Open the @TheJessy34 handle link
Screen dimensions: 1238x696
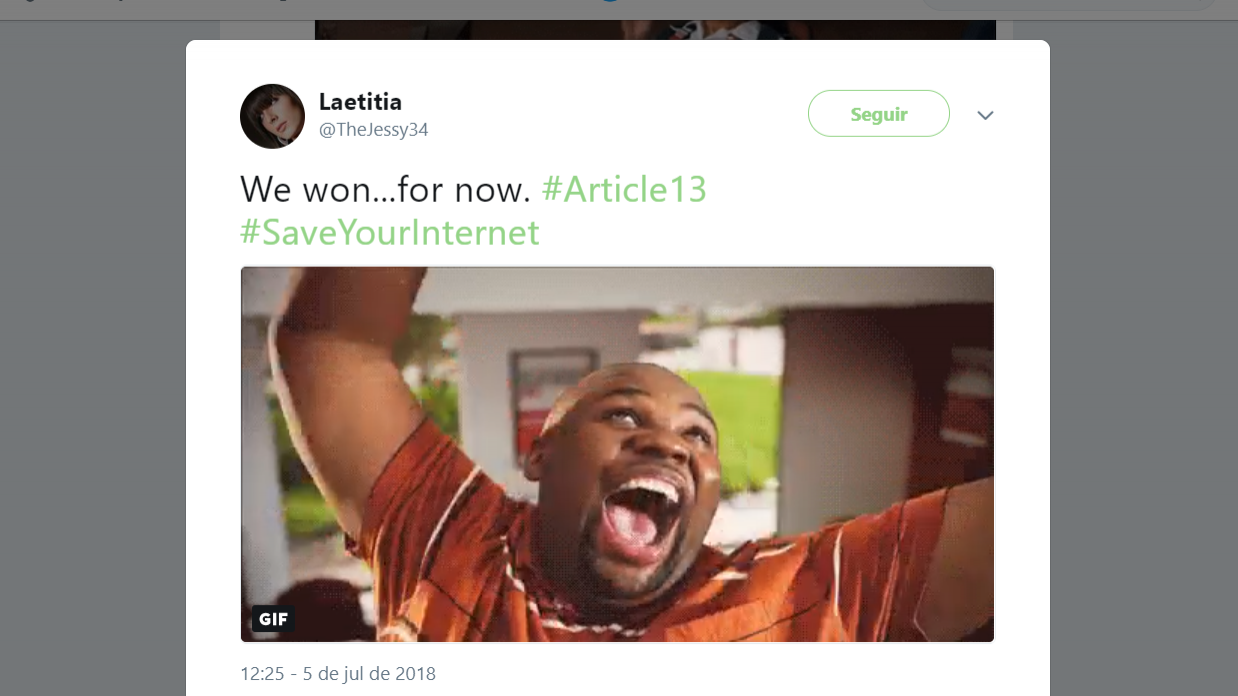[373, 130]
